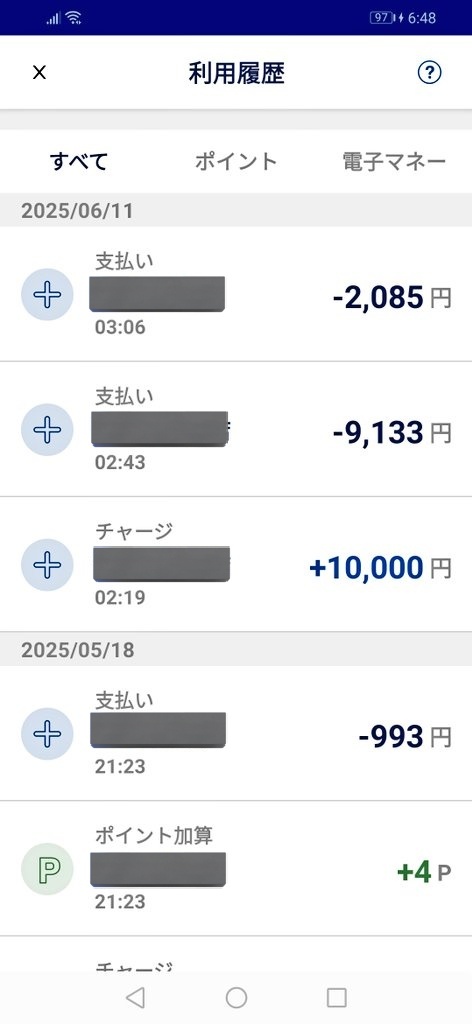Tap the plus icon beside the -9,133 yen payment

pyautogui.click(x=47, y=430)
